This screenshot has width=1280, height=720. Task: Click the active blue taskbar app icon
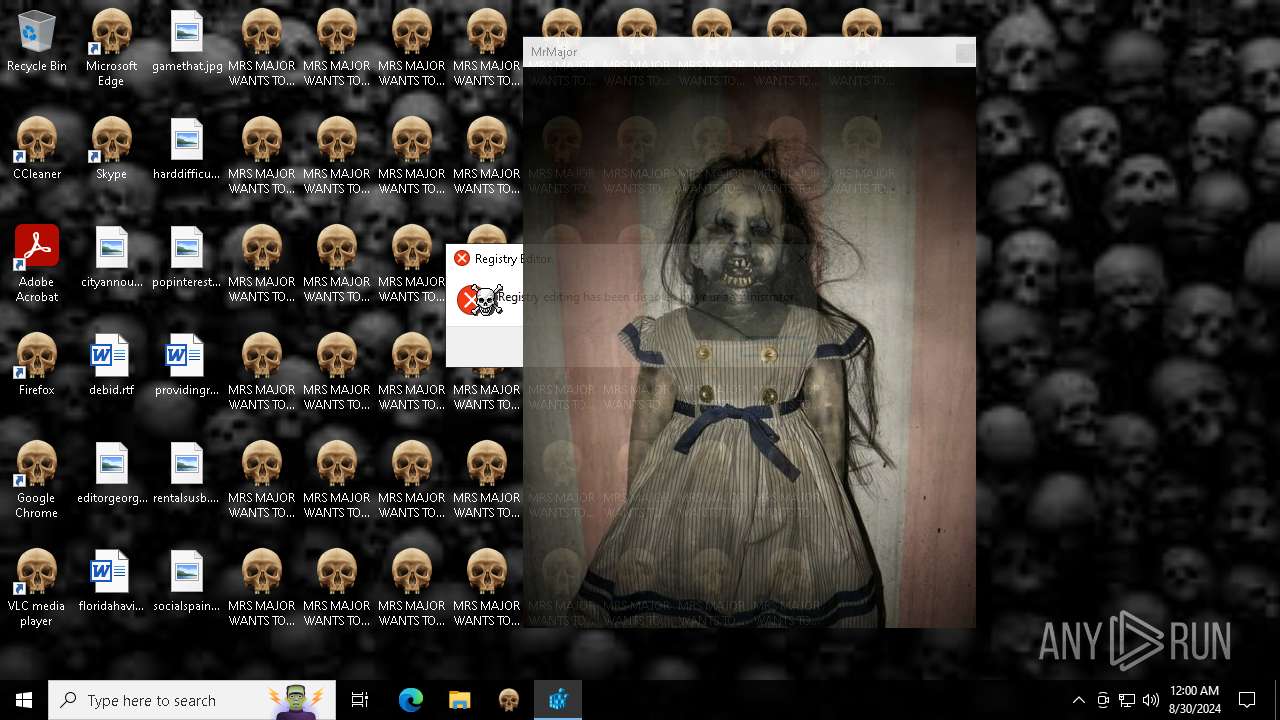pyautogui.click(x=558, y=700)
